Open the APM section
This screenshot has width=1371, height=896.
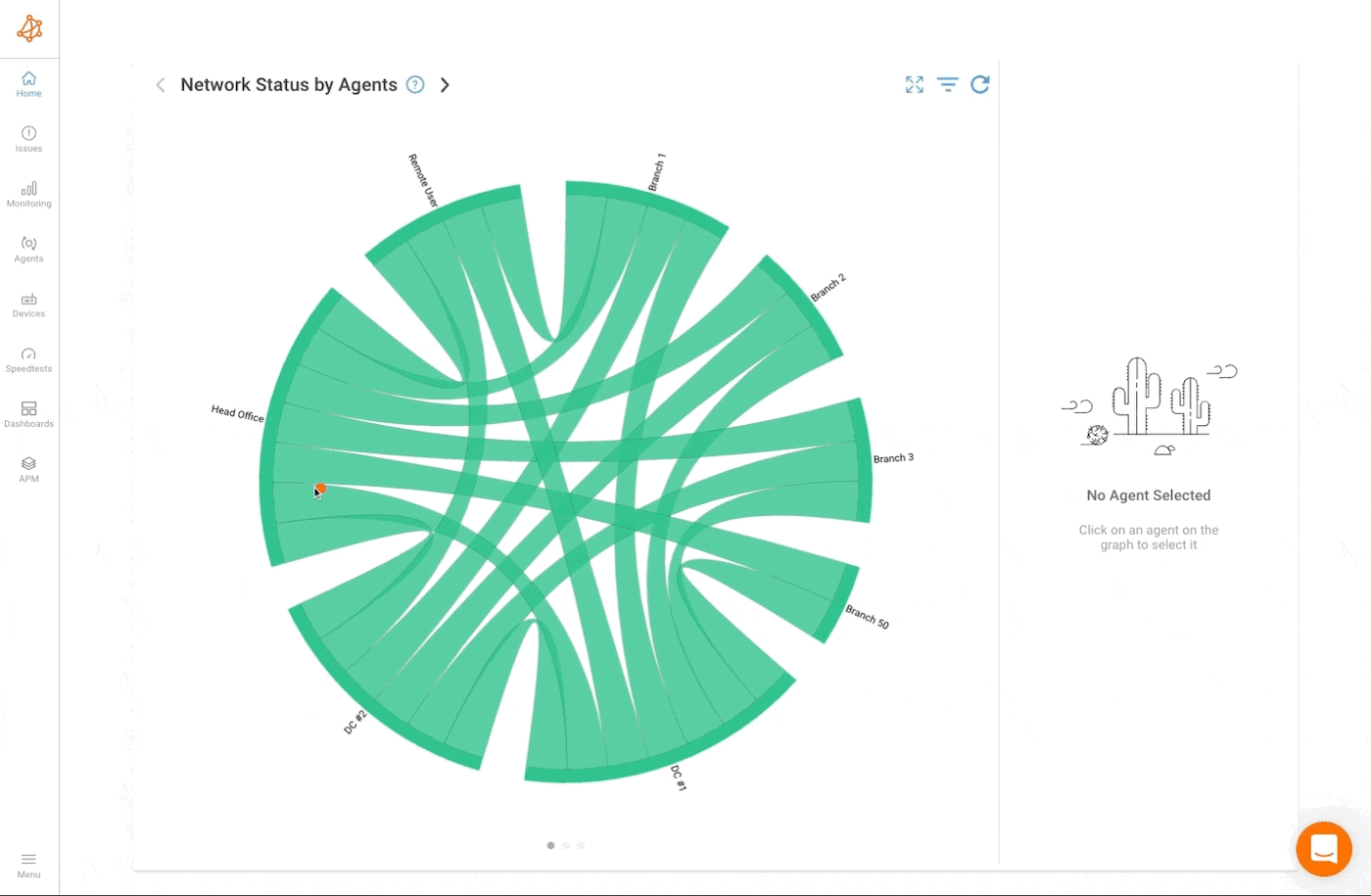pos(28,468)
